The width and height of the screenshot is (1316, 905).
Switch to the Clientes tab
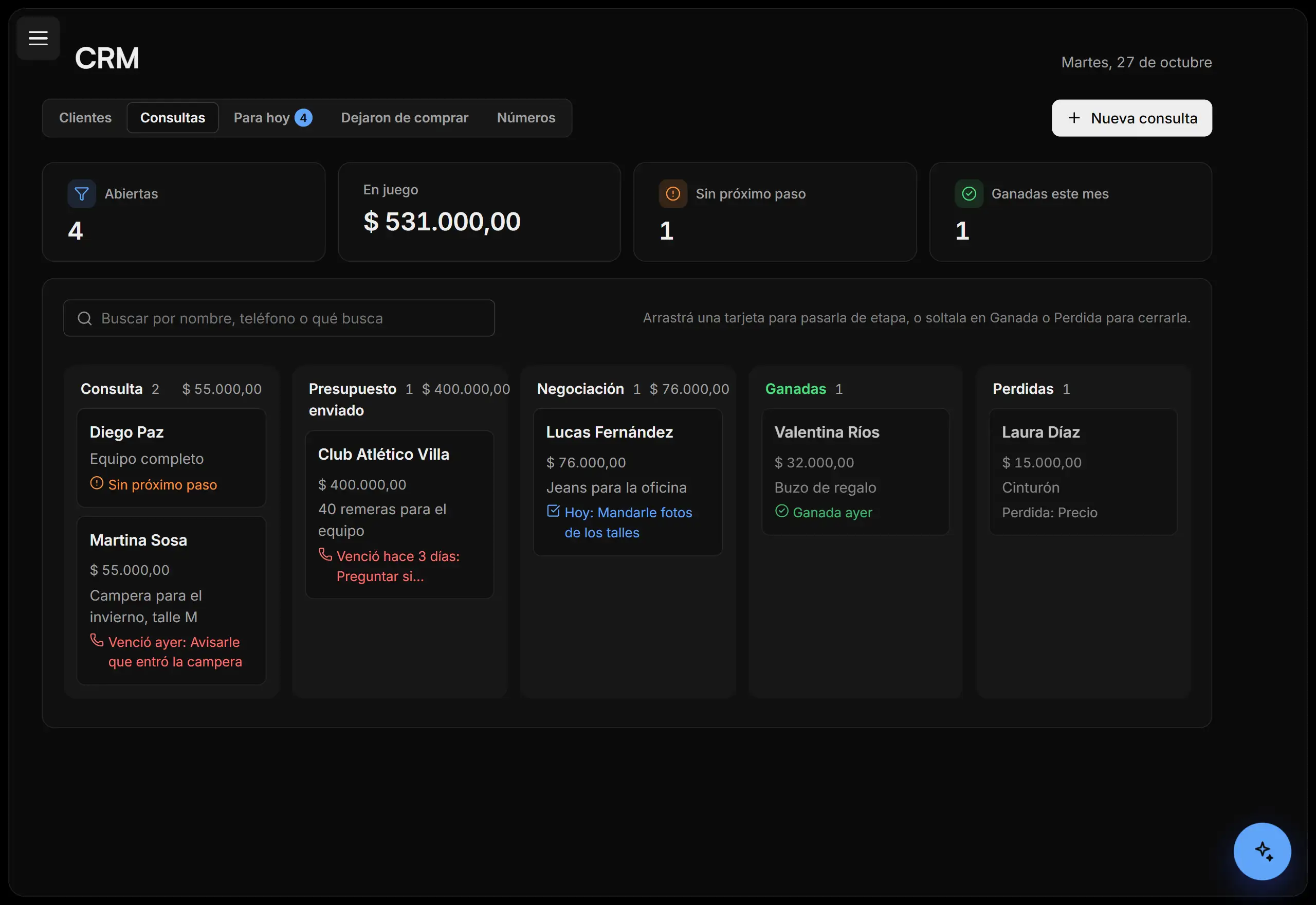coord(85,118)
